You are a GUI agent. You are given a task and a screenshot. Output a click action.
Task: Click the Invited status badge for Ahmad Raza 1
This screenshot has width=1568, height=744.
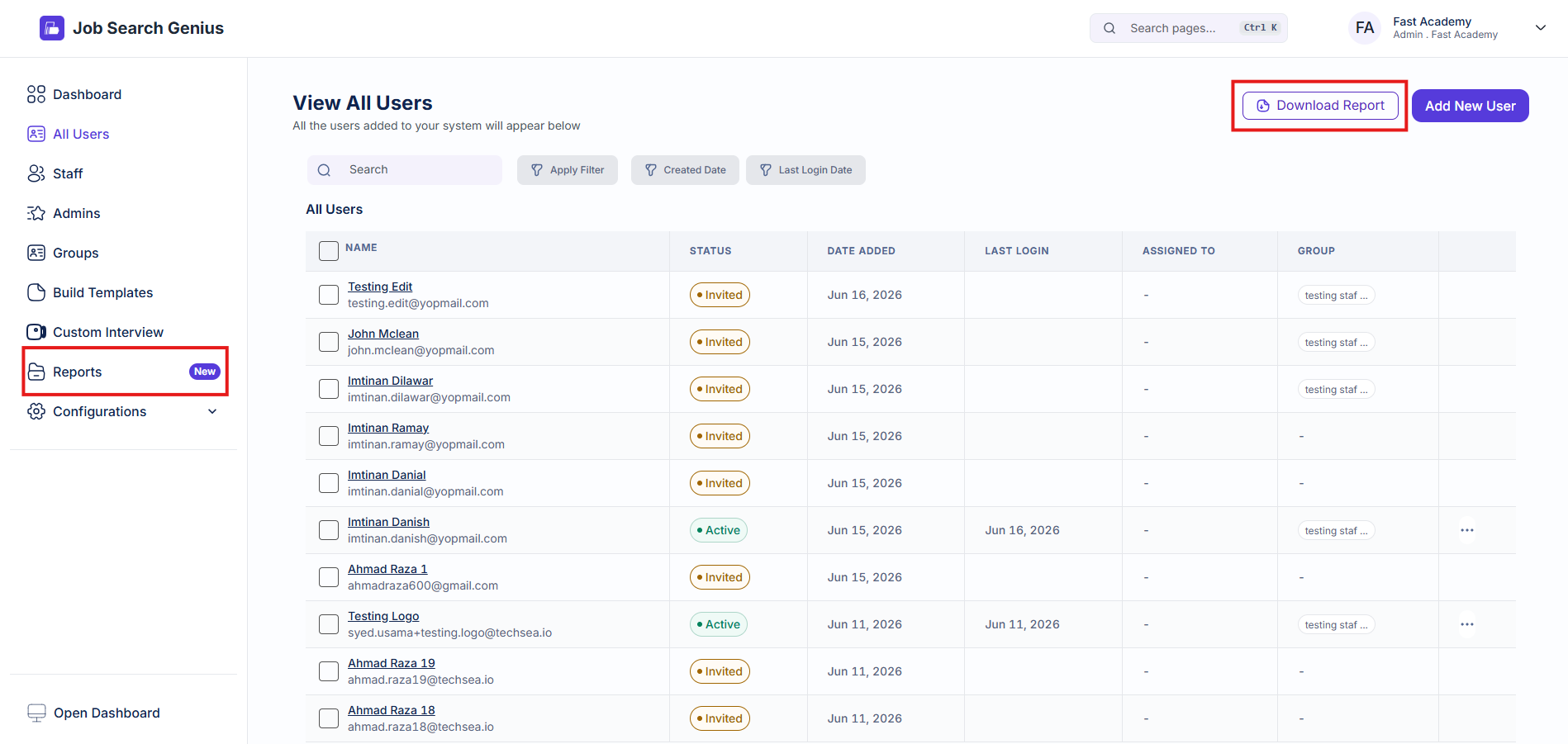pyautogui.click(x=720, y=577)
